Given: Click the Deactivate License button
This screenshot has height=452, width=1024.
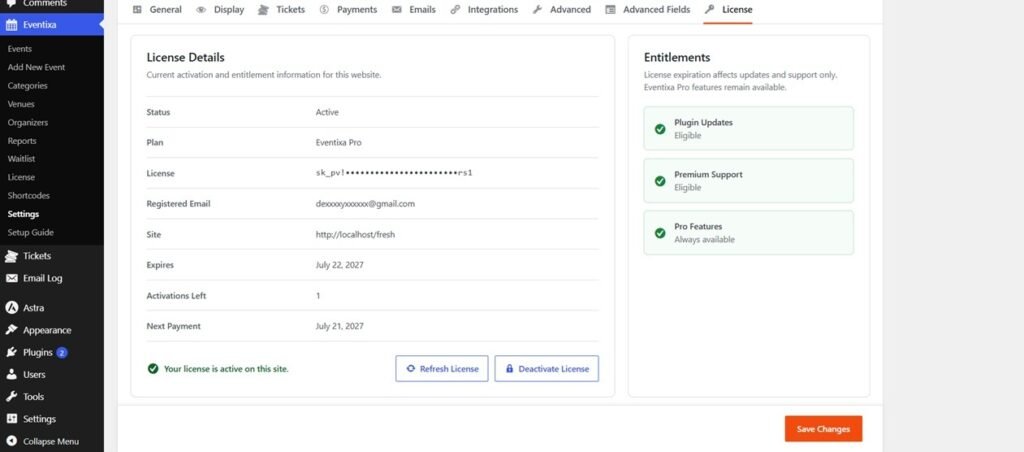Looking at the screenshot, I should coord(547,368).
